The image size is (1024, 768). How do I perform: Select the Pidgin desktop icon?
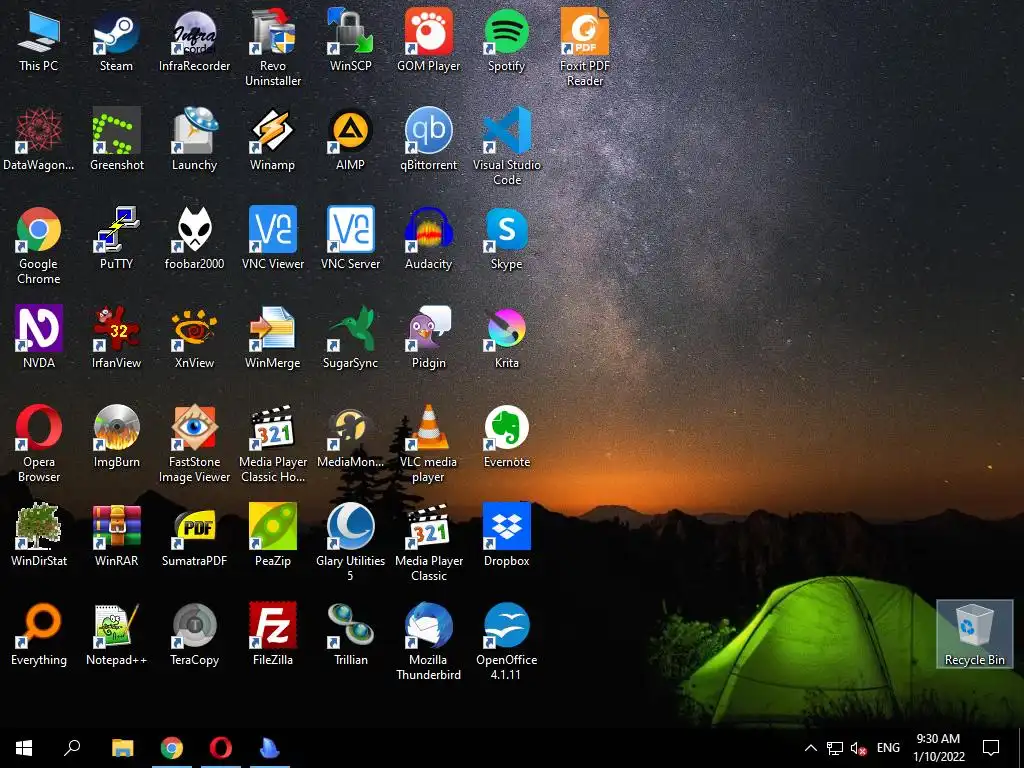tap(428, 338)
